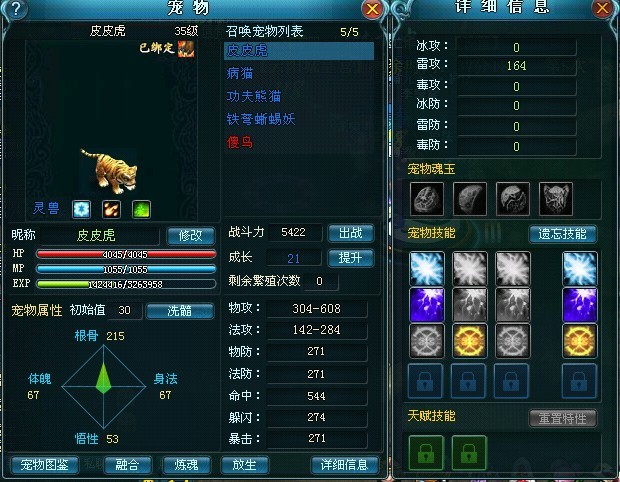The width and height of the screenshot is (620, 482).
Task: Select the fire skill icon below tiger
Action: (x=112, y=209)
